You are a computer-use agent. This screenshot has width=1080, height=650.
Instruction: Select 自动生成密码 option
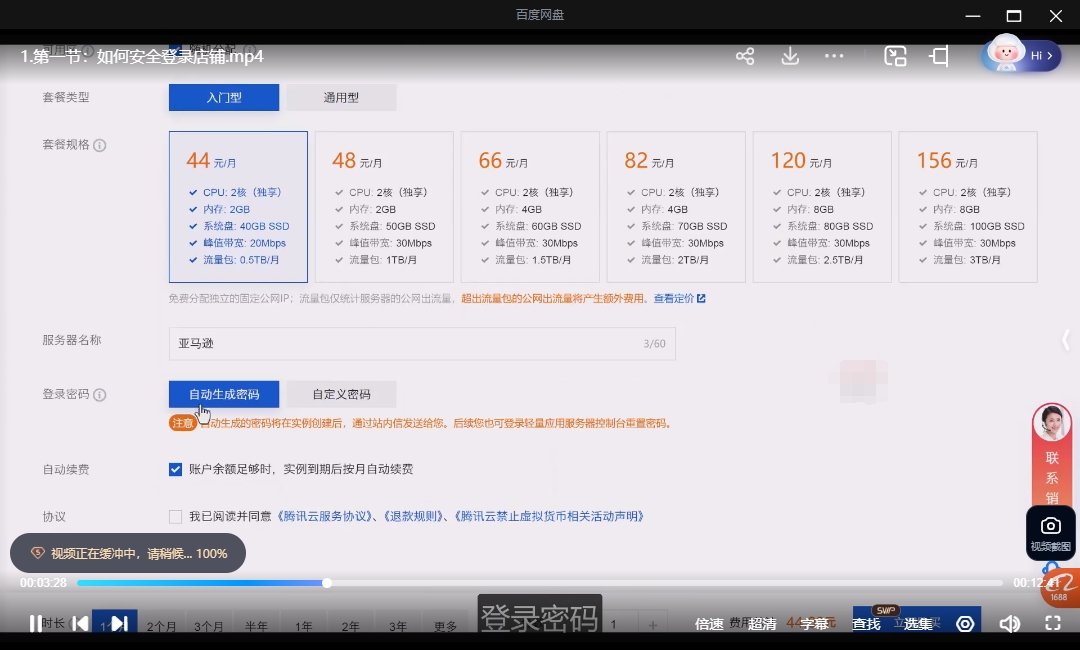point(224,394)
